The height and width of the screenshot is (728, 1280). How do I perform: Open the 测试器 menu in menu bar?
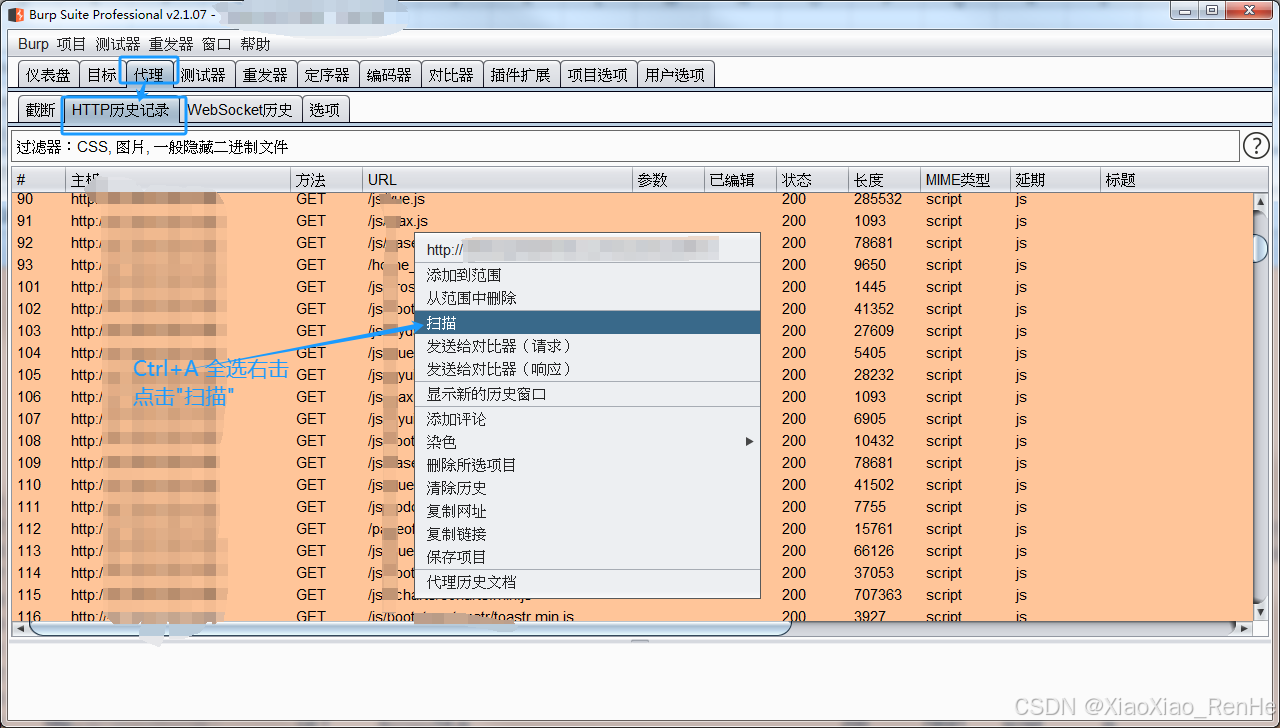(118, 44)
